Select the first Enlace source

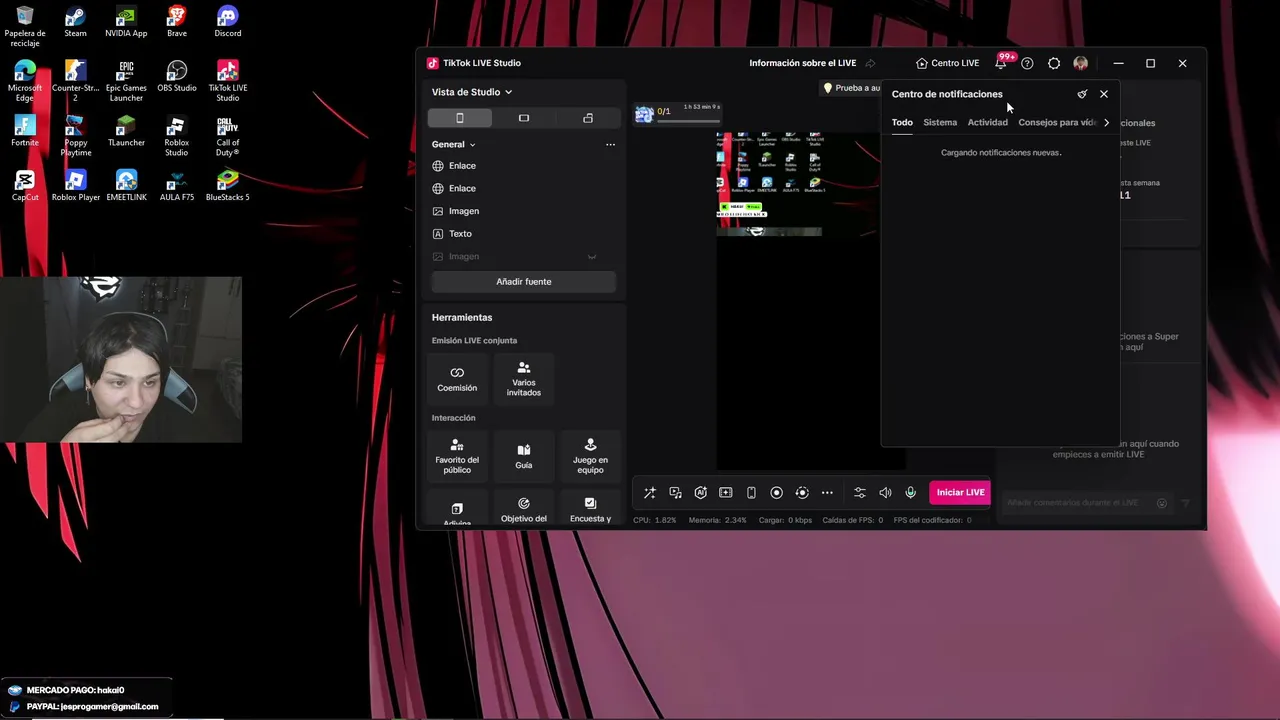(524, 166)
